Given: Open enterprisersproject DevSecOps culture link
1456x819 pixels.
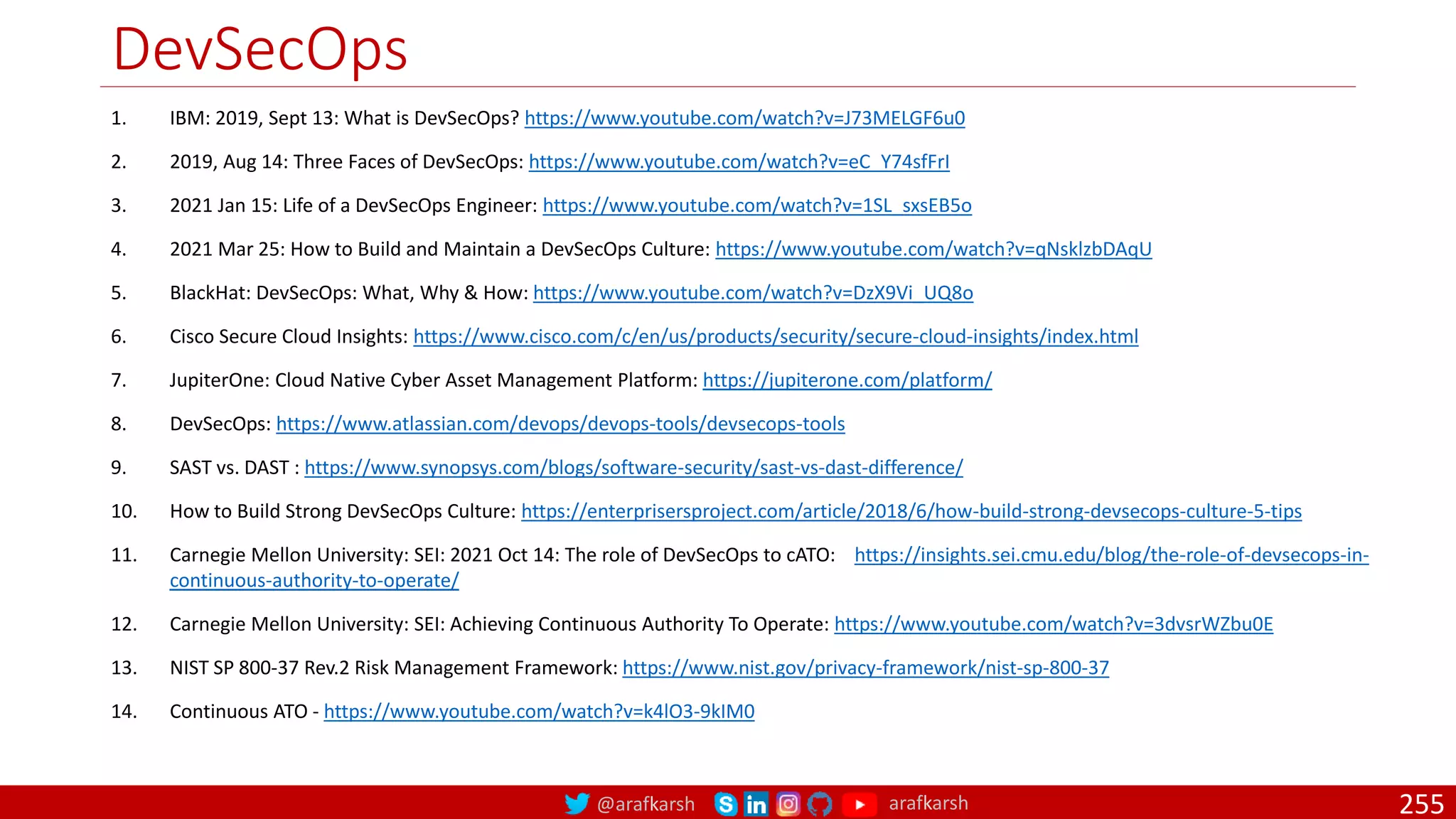Looking at the screenshot, I should (x=911, y=511).
